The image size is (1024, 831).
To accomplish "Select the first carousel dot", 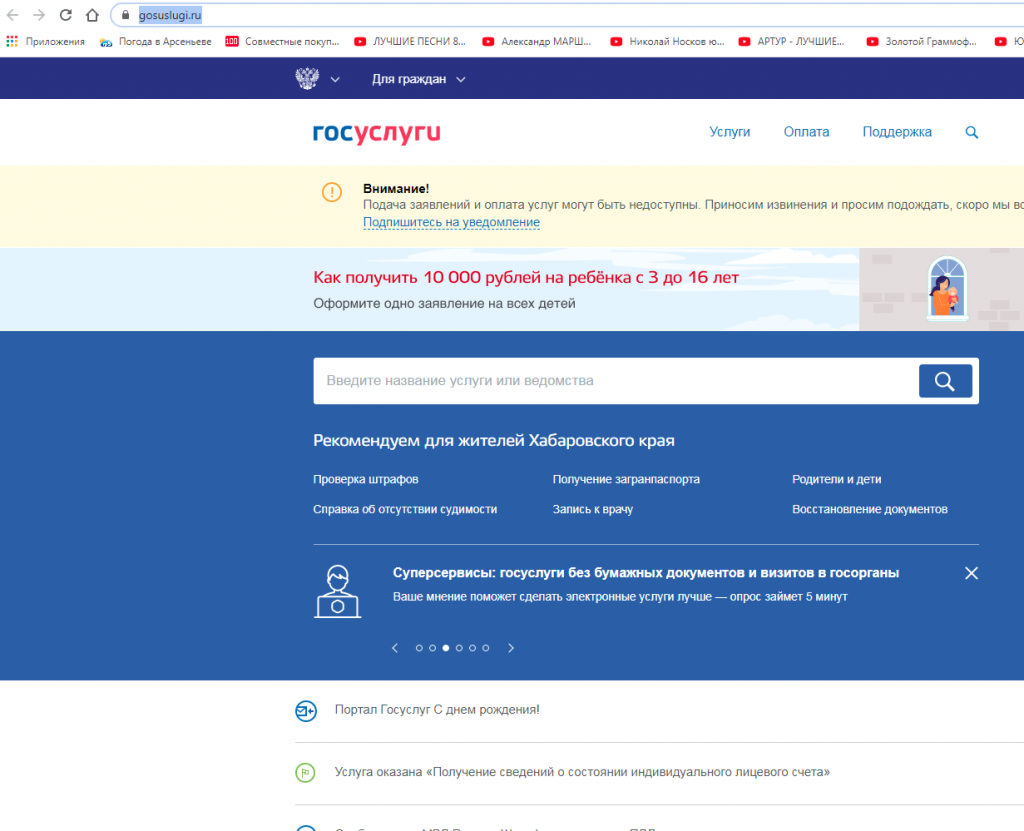I will coord(419,648).
